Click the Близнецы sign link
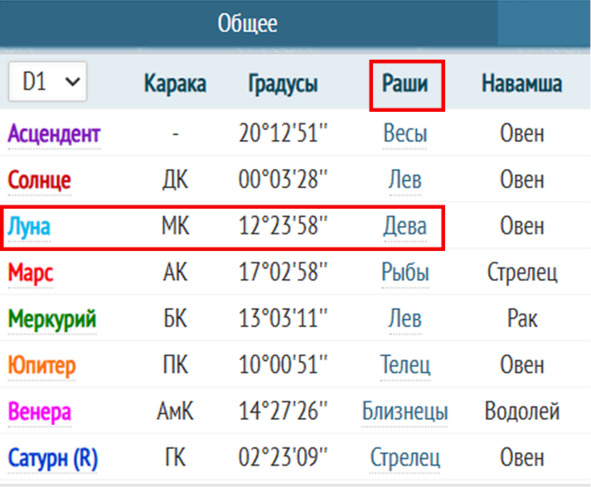The width and height of the screenshot is (591, 487). (405, 411)
